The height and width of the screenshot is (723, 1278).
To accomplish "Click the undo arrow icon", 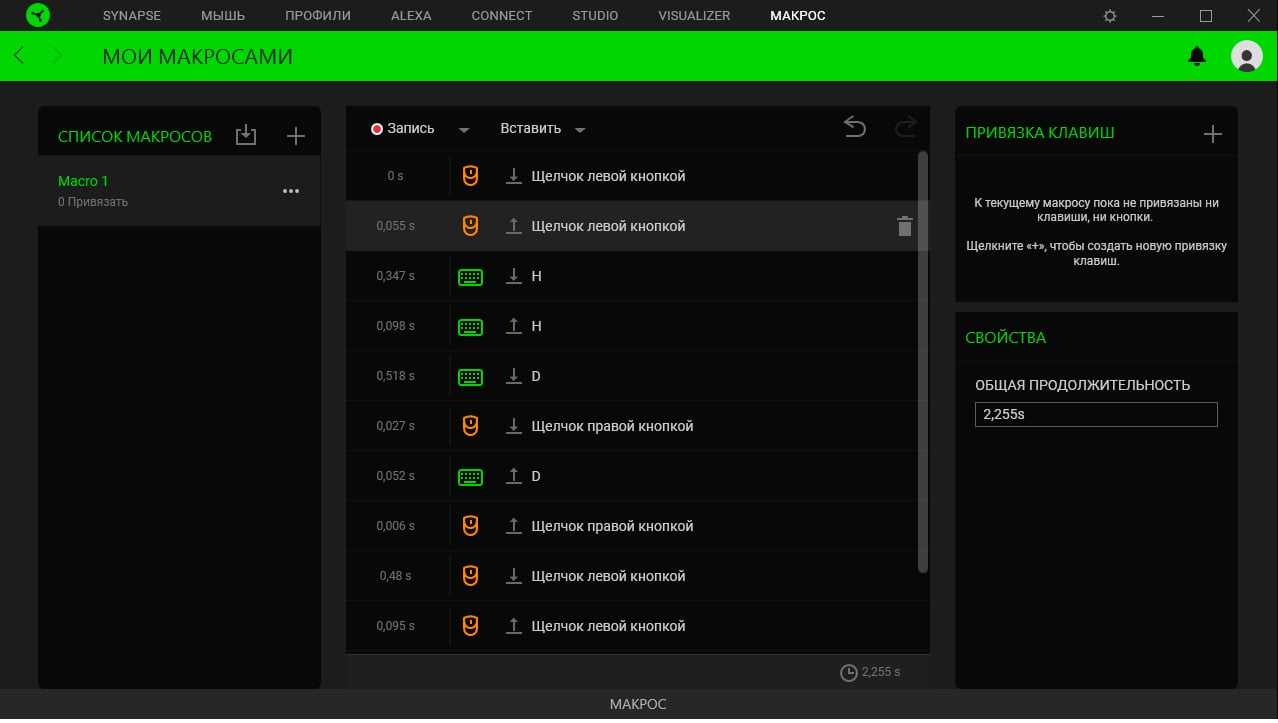I will pos(854,127).
